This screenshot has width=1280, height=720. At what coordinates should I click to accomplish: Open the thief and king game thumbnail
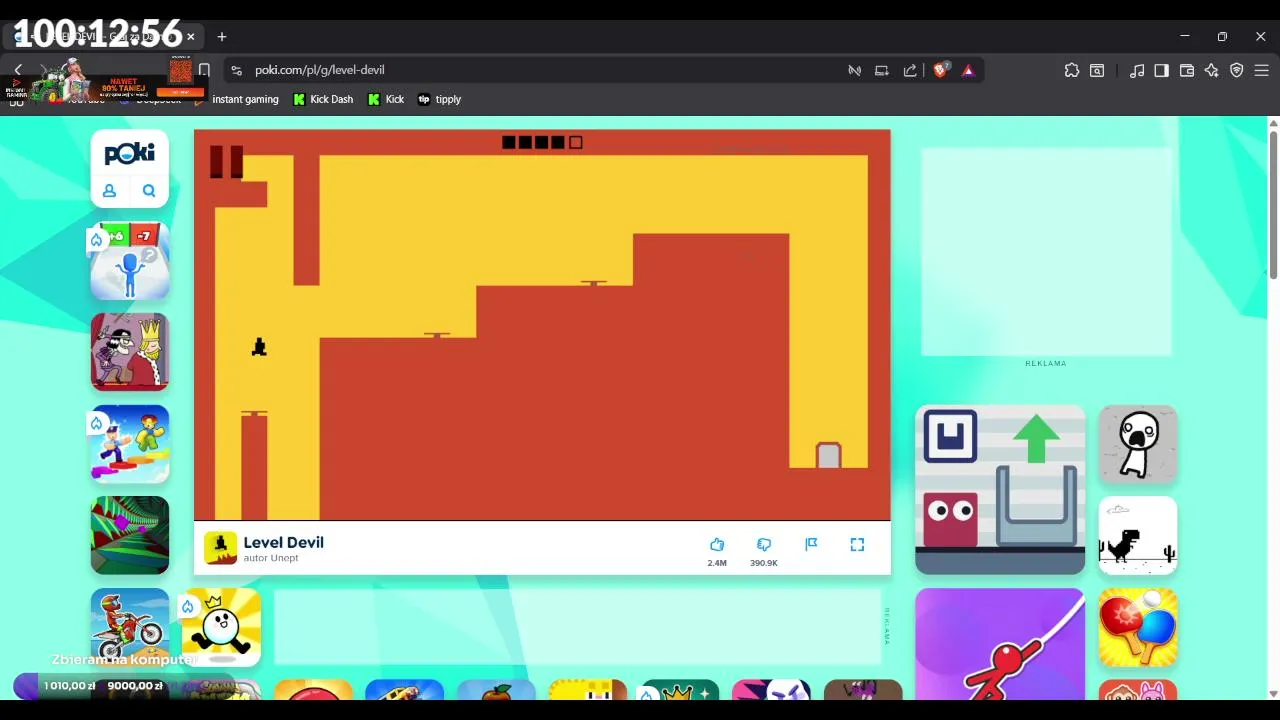130,352
